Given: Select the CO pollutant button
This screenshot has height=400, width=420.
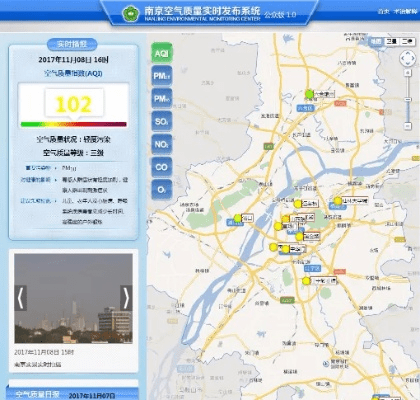Looking at the screenshot, I should point(162,167).
